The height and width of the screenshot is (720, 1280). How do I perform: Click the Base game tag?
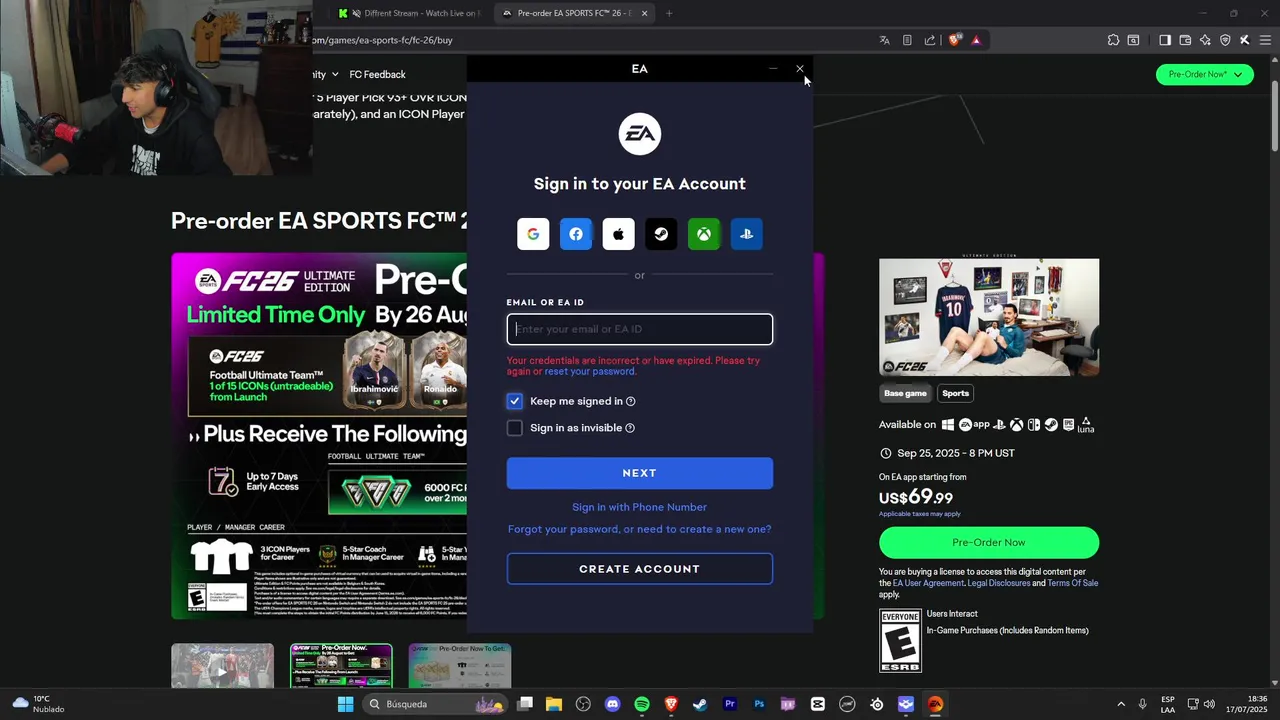point(905,393)
